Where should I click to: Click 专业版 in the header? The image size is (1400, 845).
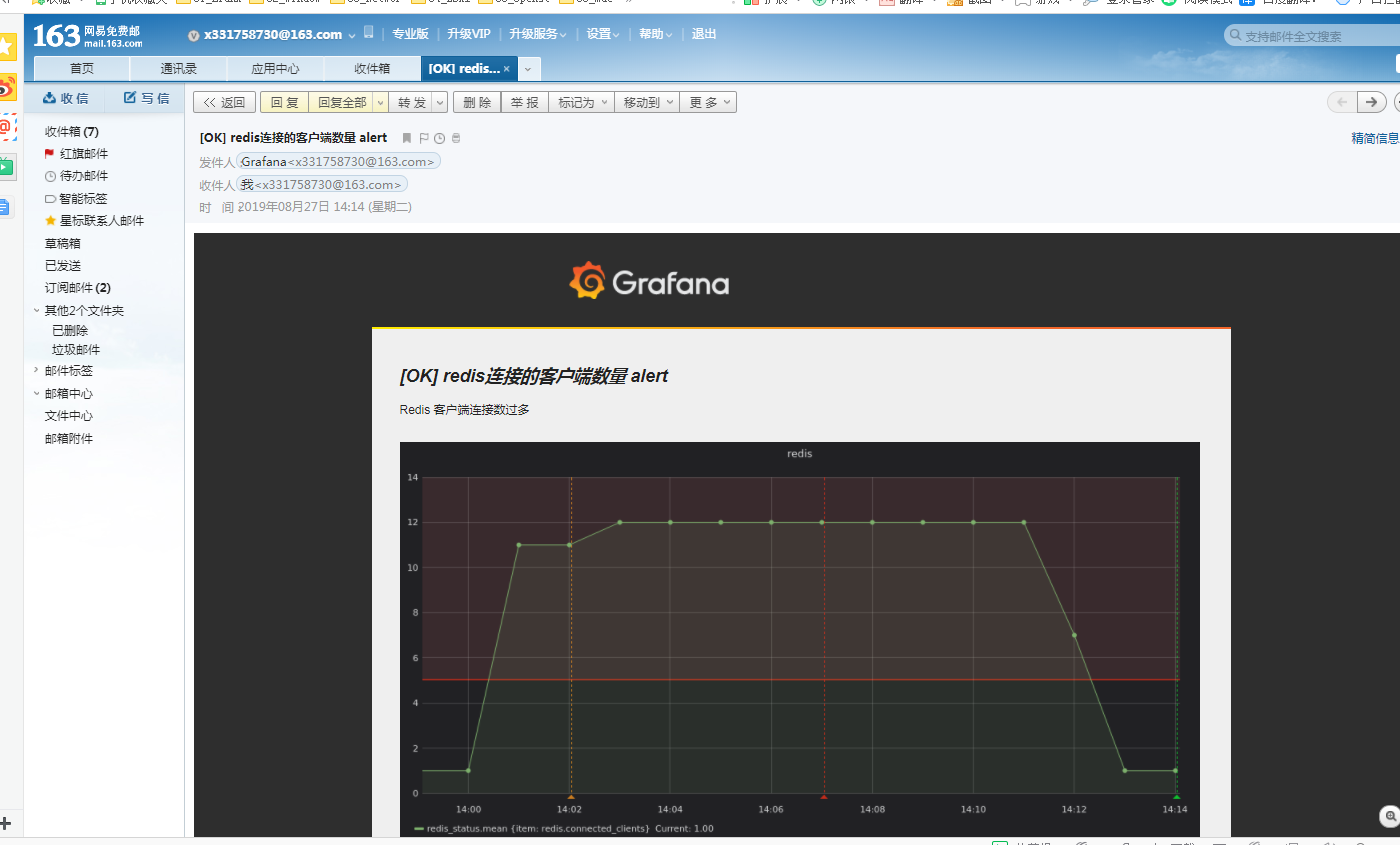coord(410,34)
